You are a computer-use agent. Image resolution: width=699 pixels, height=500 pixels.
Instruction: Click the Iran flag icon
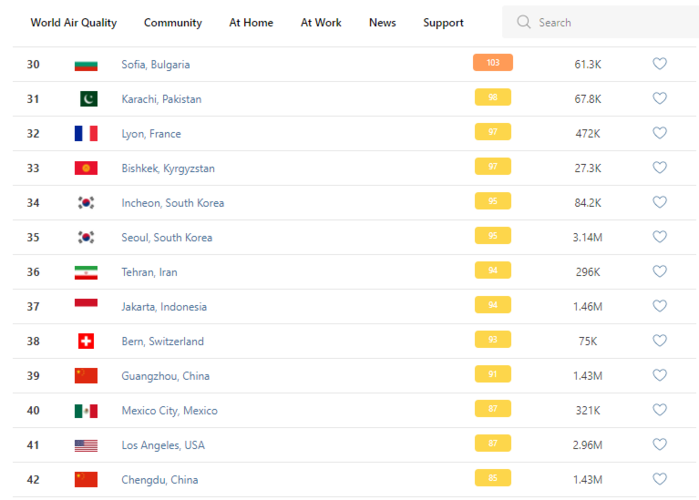pos(86,272)
